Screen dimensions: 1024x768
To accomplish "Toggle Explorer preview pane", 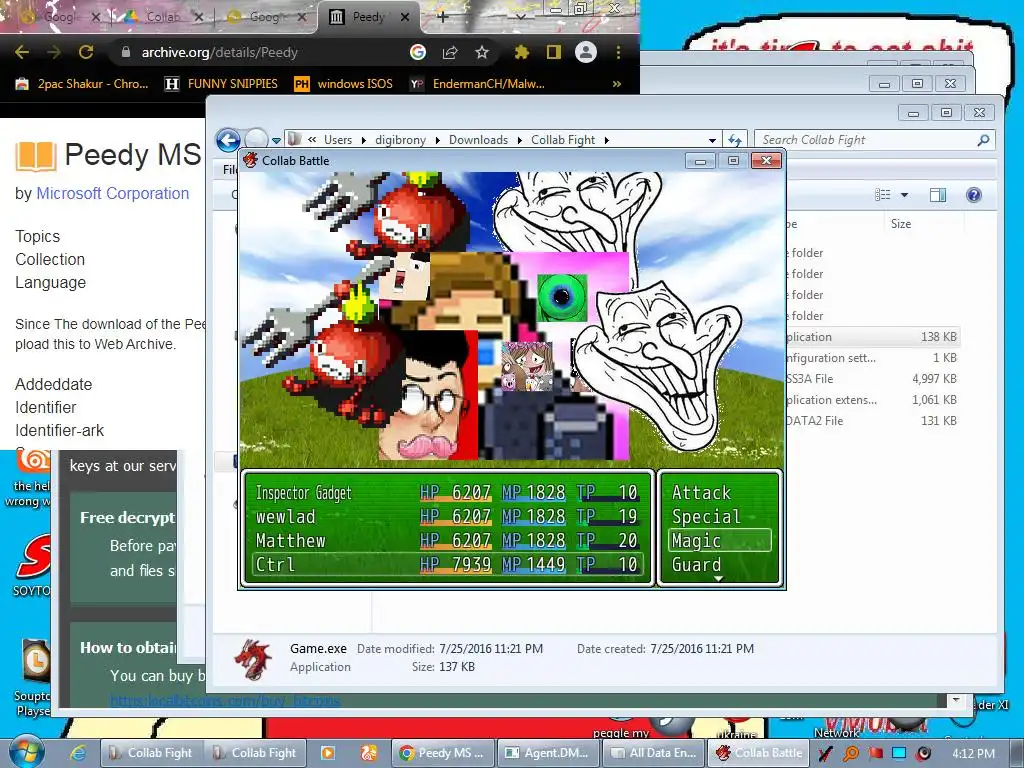I will pos(938,195).
